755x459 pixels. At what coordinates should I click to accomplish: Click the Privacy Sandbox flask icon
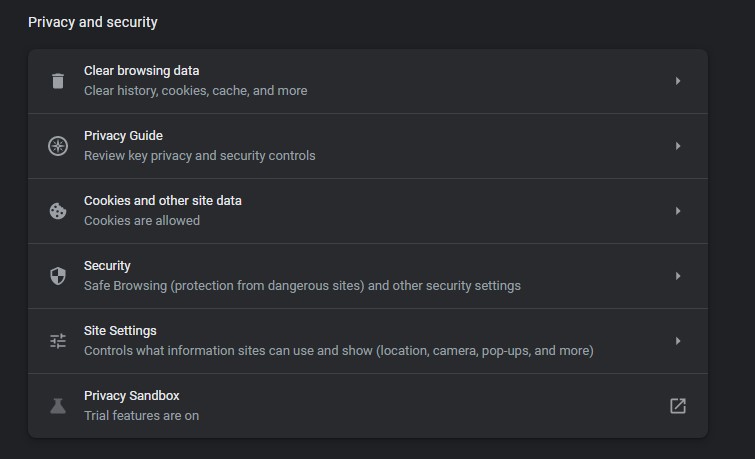pyautogui.click(x=58, y=406)
